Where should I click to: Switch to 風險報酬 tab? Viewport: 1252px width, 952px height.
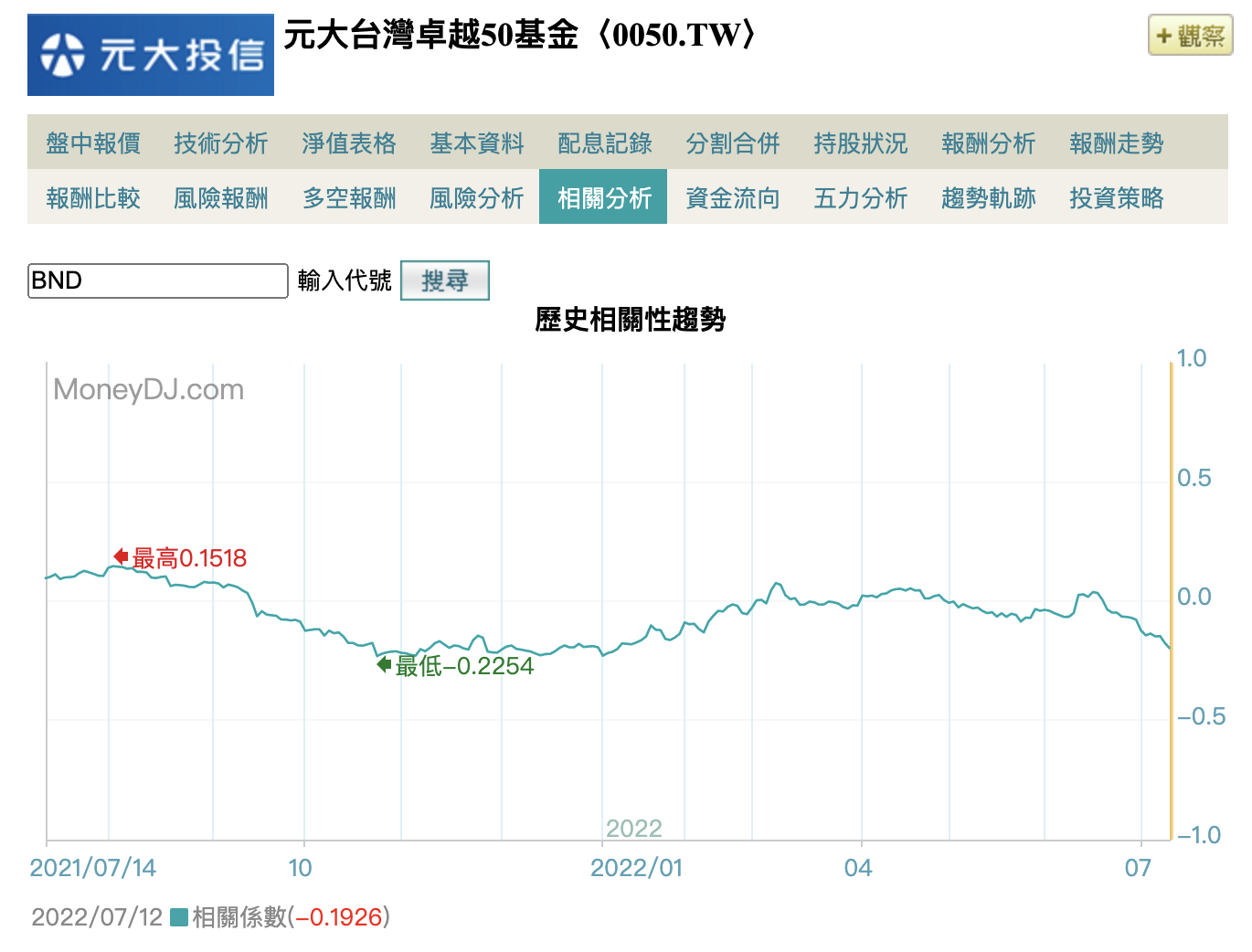click(x=221, y=198)
